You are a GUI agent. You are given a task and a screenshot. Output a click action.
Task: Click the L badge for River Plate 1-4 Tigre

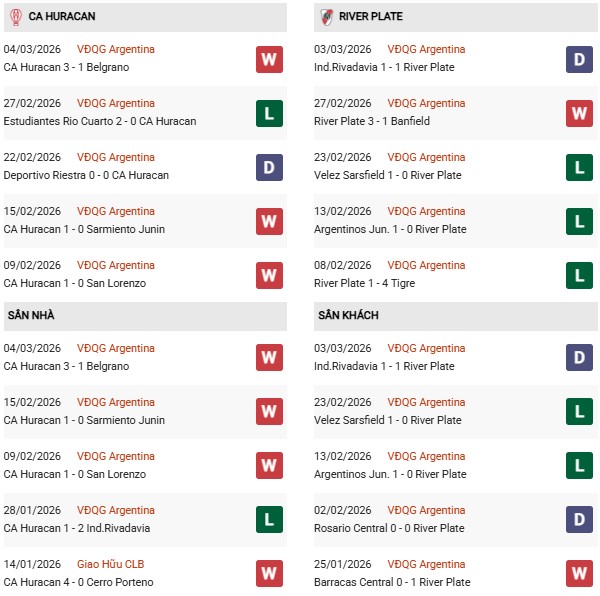click(x=580, y=275)
